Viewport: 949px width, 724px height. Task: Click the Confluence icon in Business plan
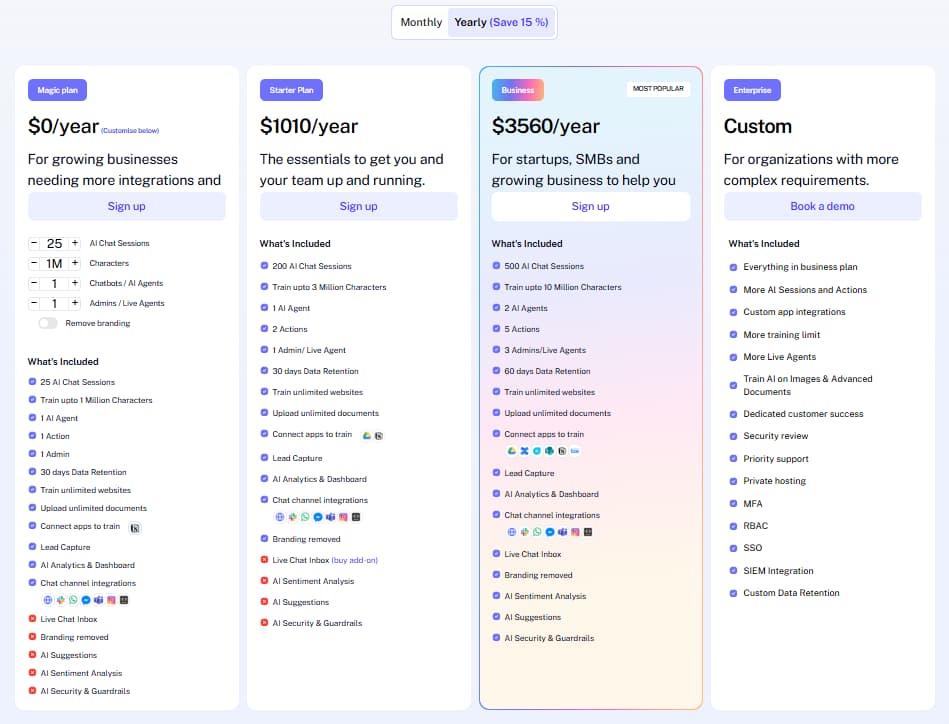pos(524,451)
